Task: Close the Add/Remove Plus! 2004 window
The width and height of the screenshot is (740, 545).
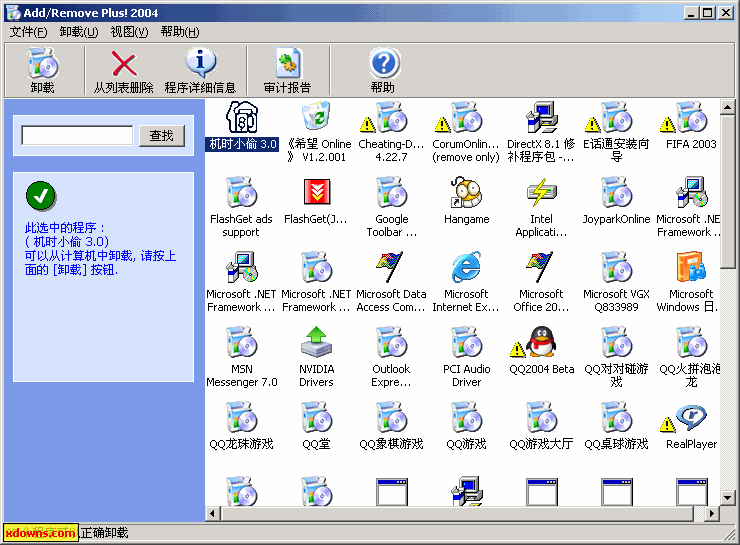Action: [x=725, y=13]
